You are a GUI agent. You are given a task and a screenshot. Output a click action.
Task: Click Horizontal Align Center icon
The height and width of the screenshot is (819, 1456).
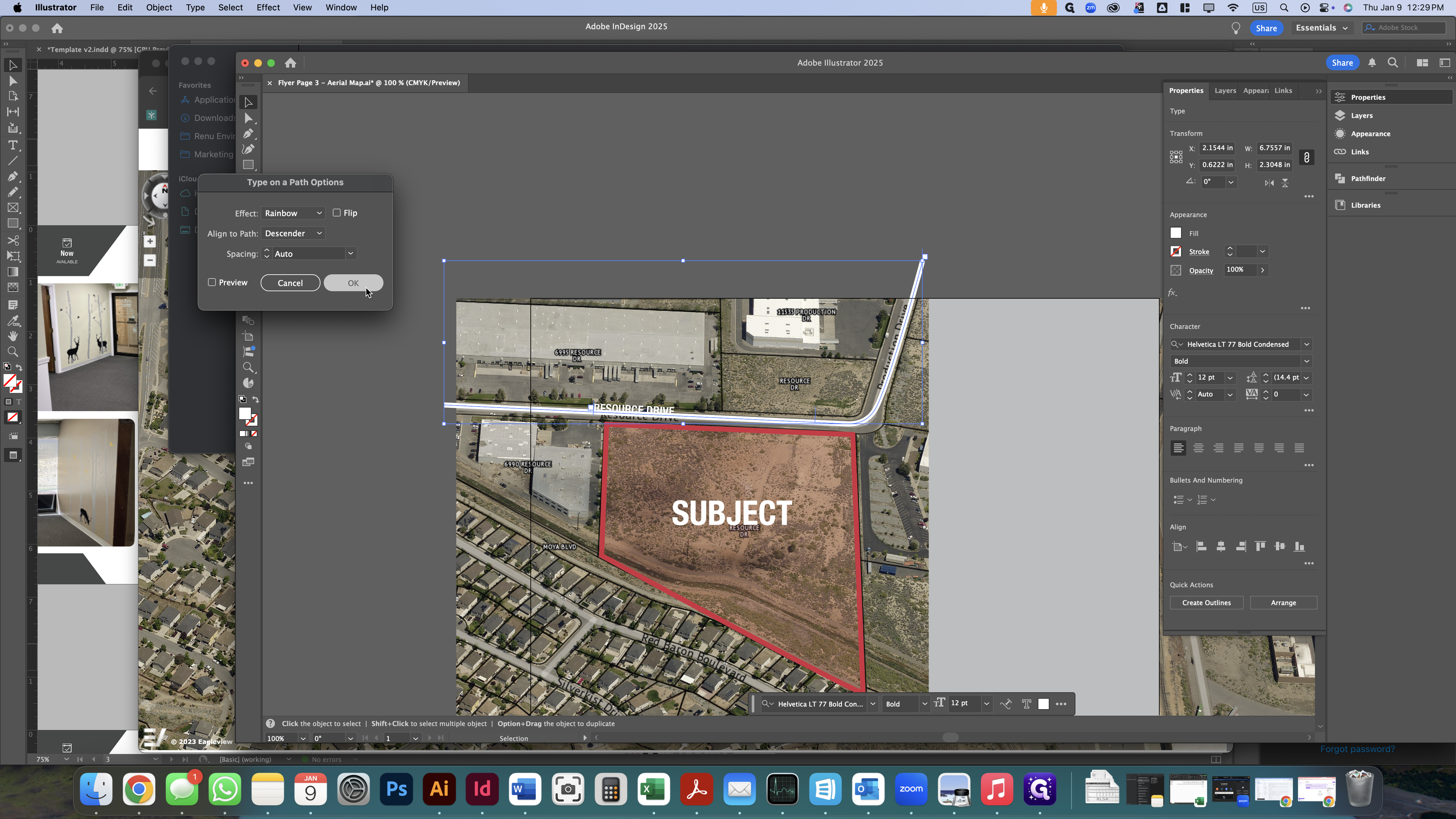point(1221,546)
